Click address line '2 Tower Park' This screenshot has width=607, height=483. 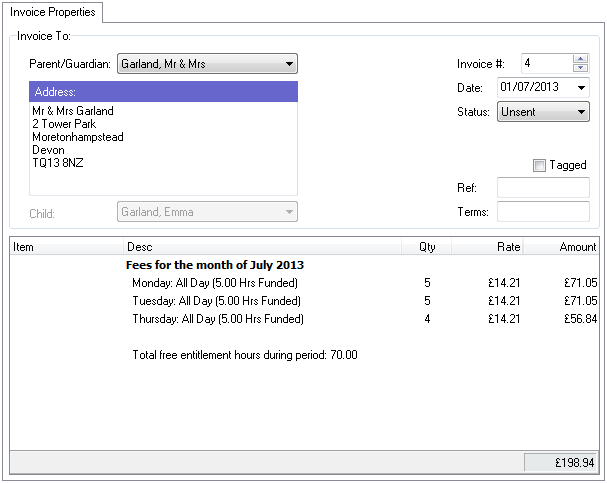[x=64, y=124]
